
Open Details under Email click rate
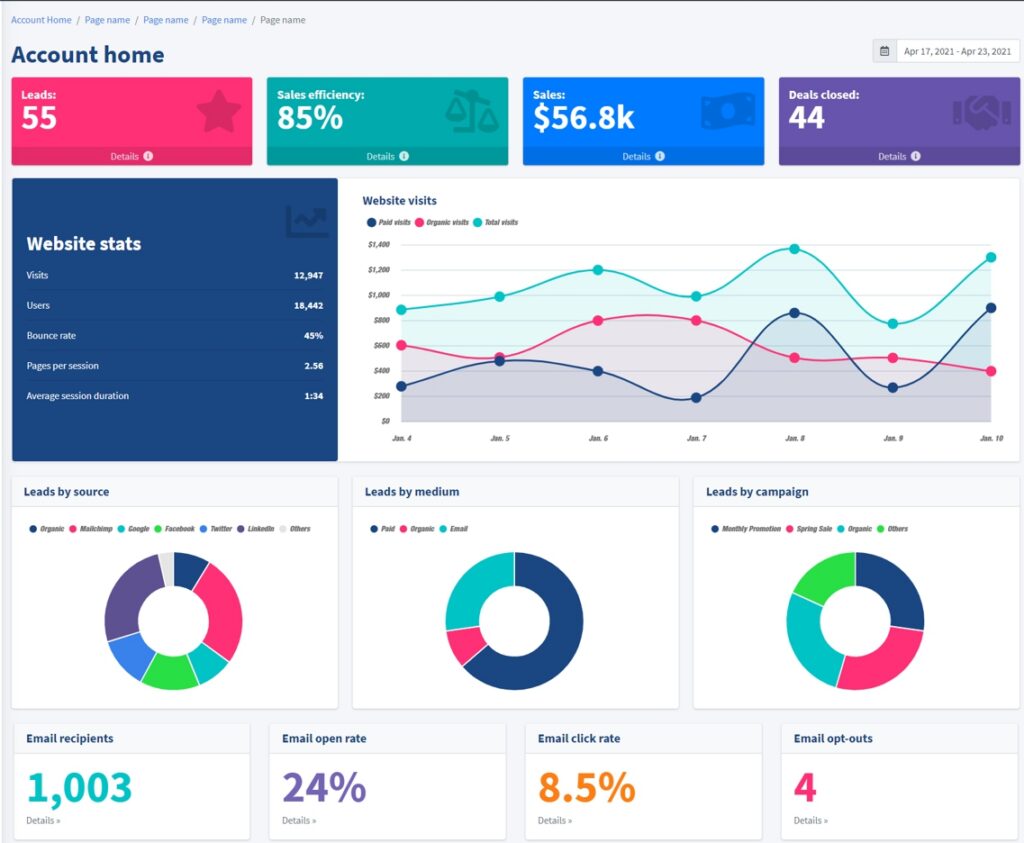(555, 821)
